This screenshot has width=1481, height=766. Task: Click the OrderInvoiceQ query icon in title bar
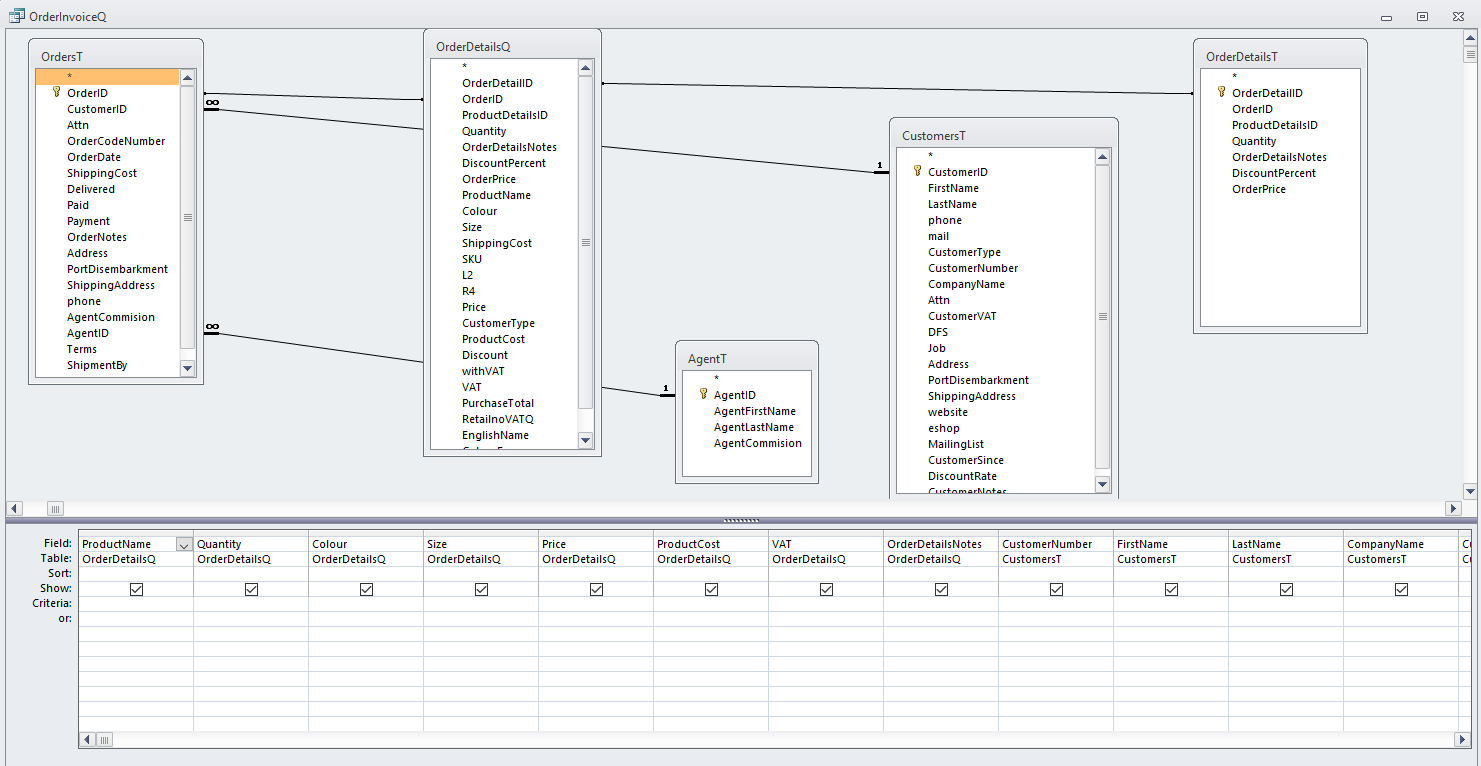(x=16, y=16)
